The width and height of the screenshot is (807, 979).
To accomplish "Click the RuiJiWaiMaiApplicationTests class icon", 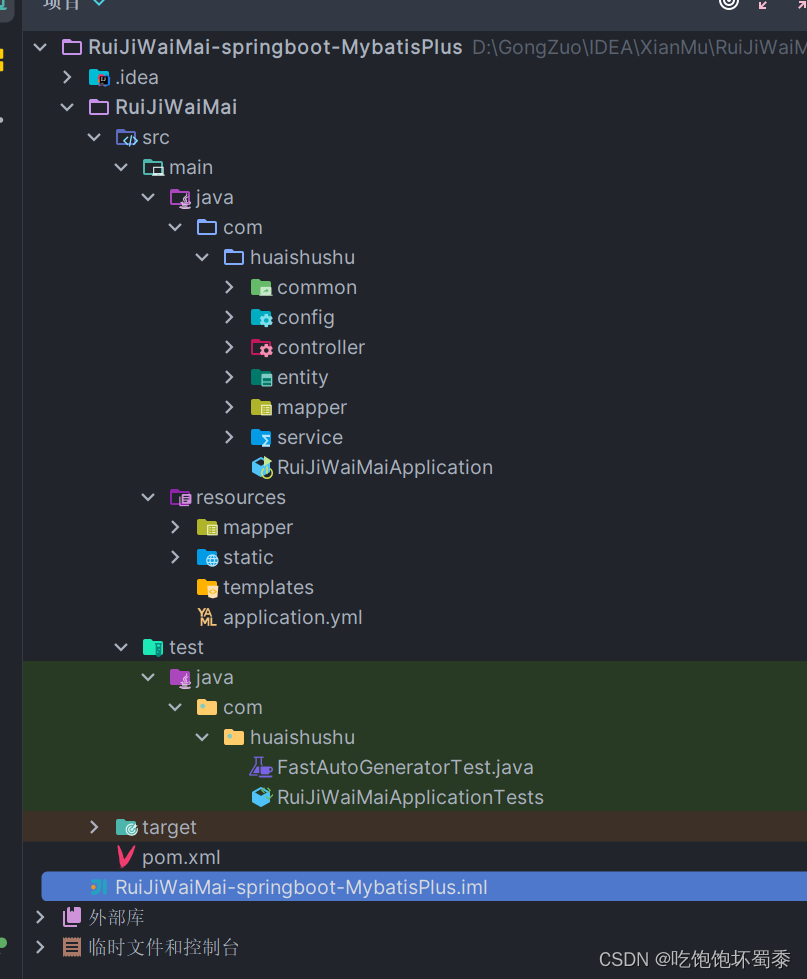I will 262,797.
